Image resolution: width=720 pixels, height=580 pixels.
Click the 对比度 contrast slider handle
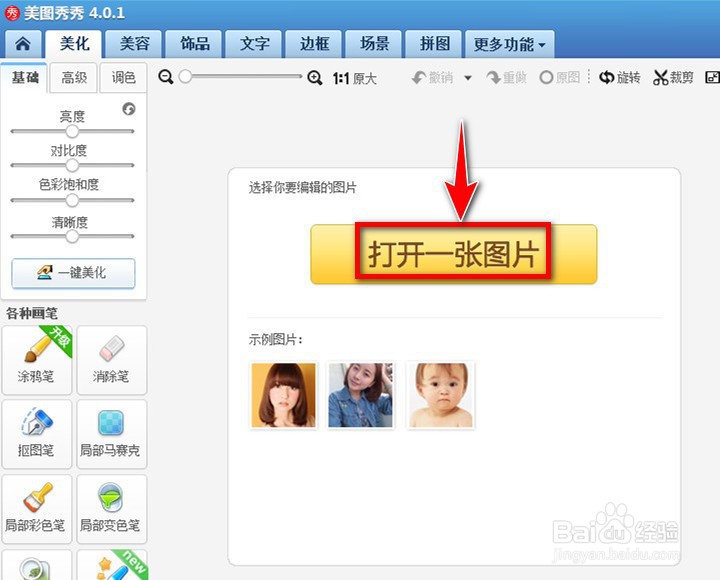72,165
